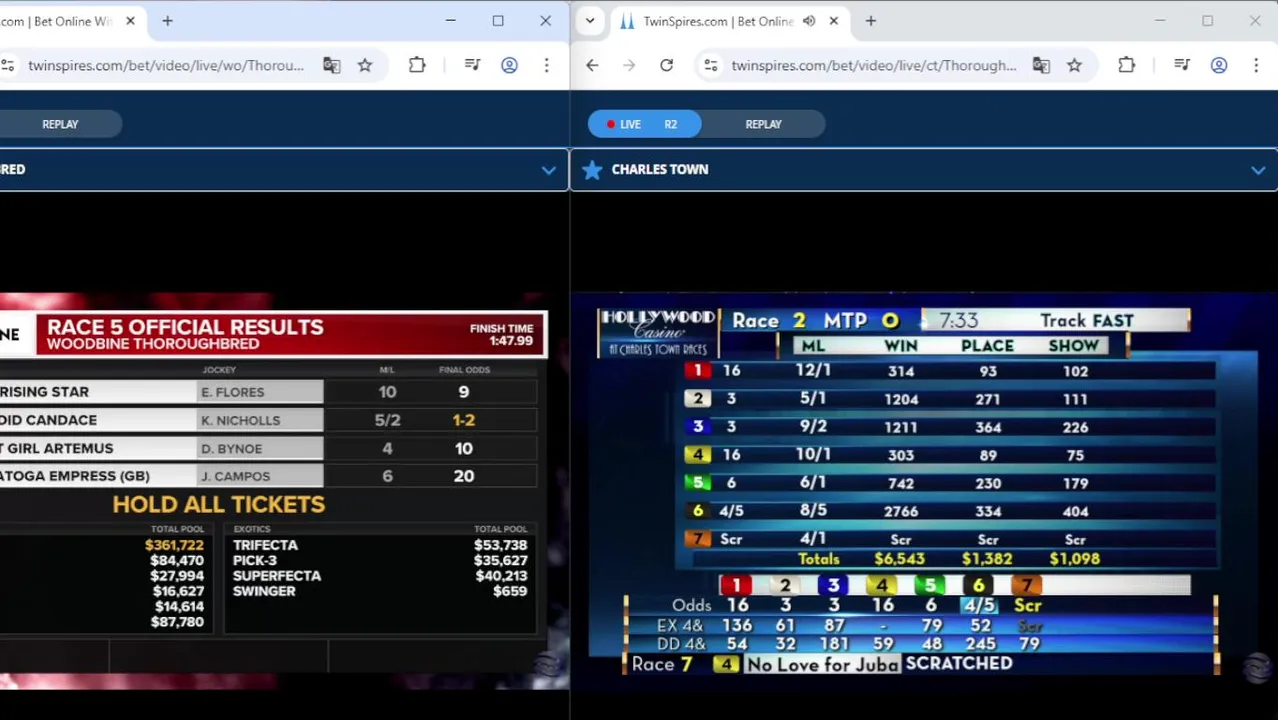
Task: Reload the Charles Town page
Action: (666, 65)
